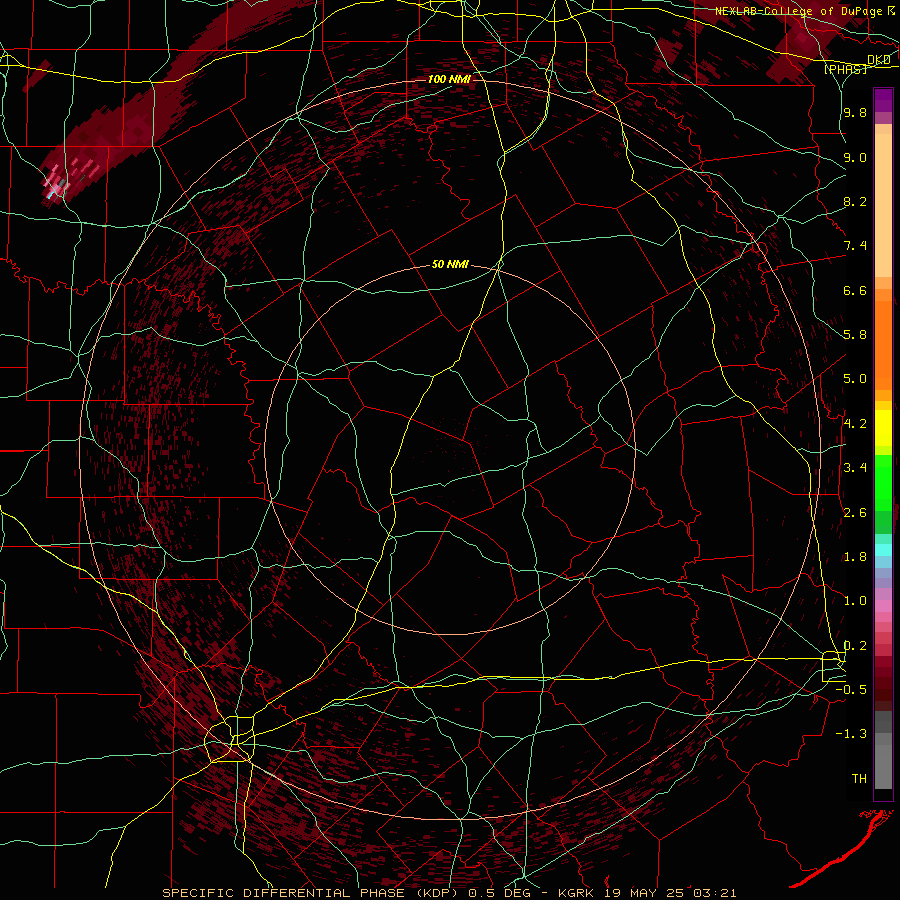
Task: Pick the yellow swatch beside 4.2
Action: point(883,428)
